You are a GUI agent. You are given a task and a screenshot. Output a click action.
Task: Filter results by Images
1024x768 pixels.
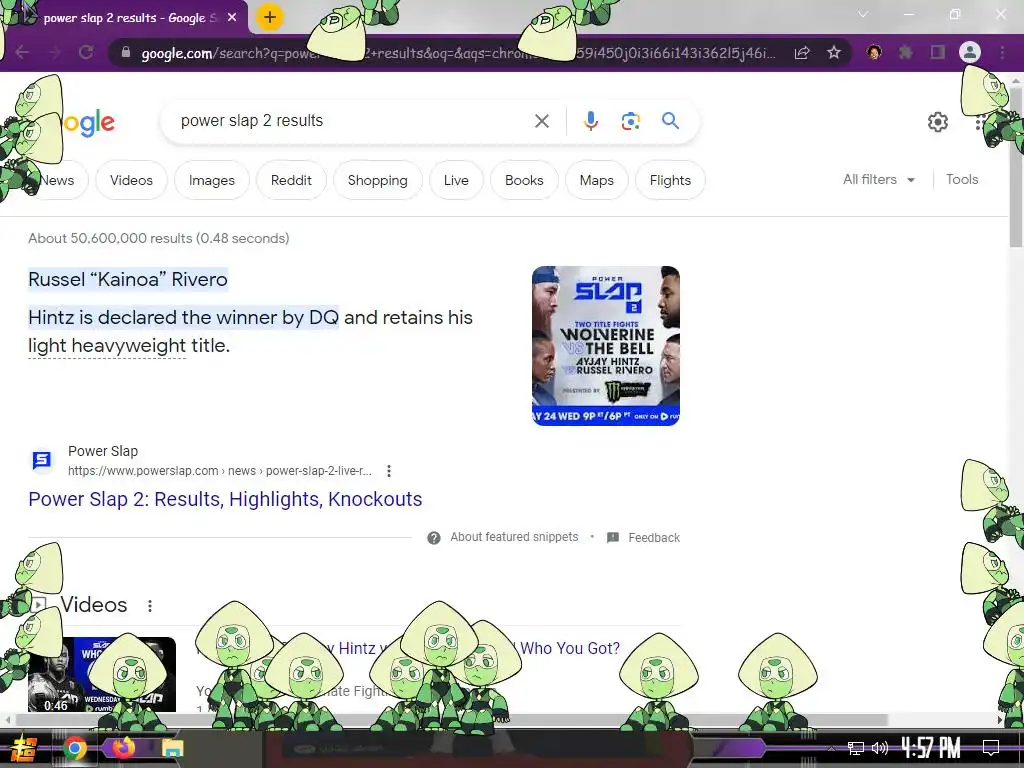212,180
